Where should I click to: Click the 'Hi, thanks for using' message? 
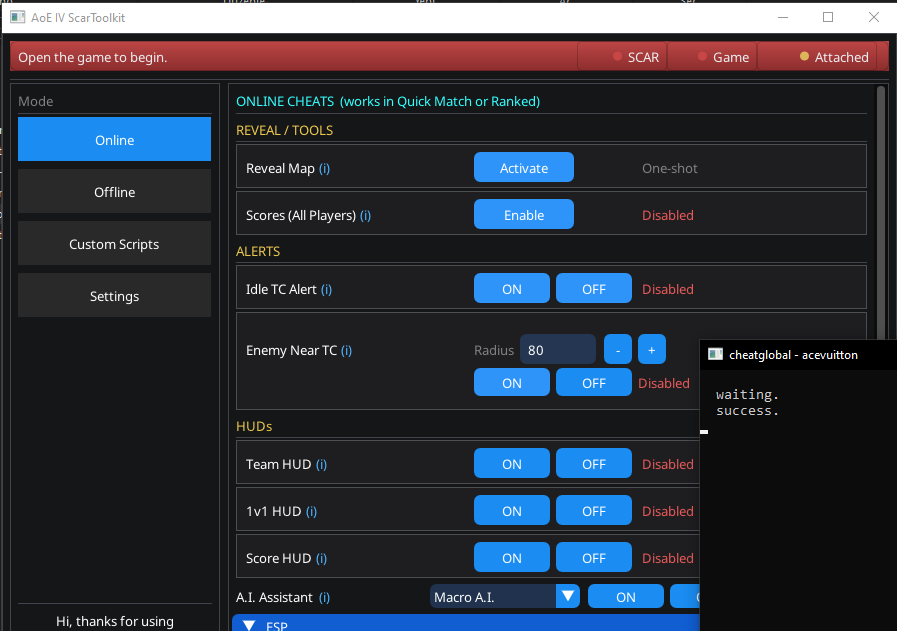(115, 621)
